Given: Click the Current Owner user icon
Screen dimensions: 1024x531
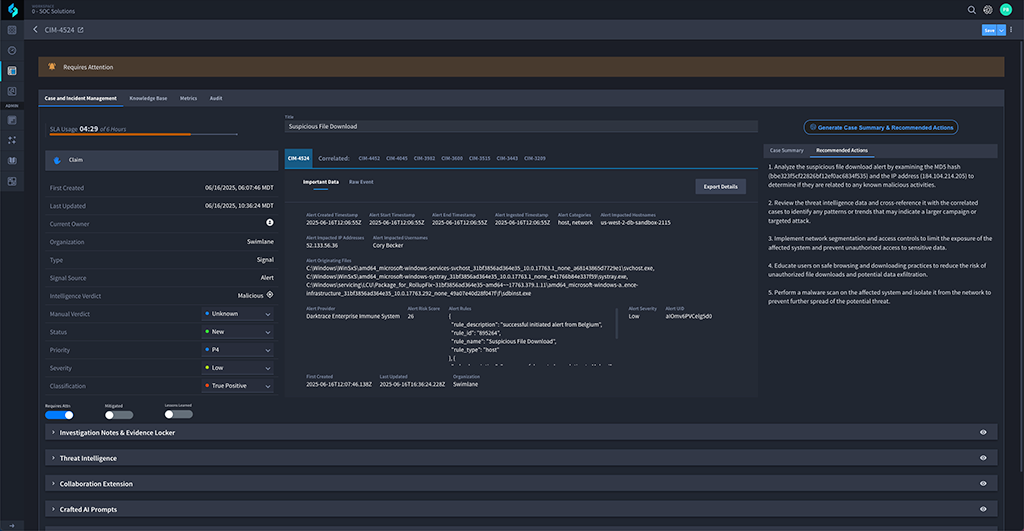Looking at the screenshot, I should click(270, 223).
